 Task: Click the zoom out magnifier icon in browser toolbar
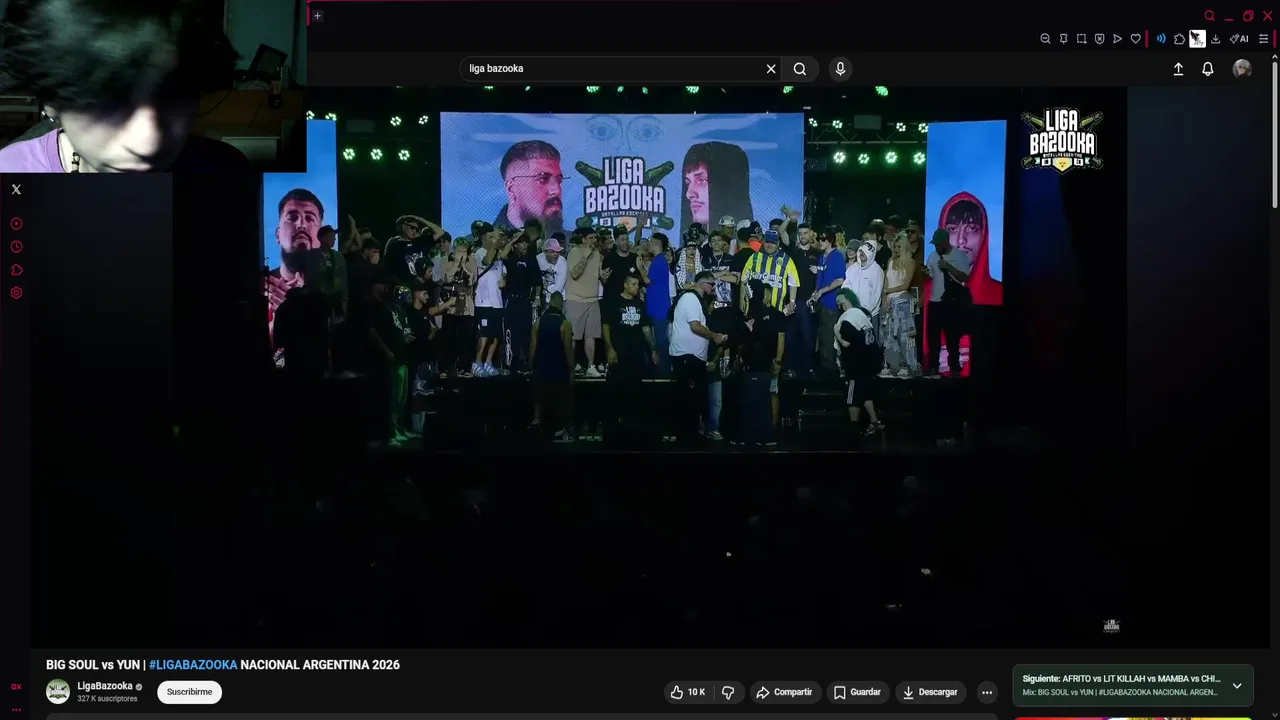click(1045, 39)
